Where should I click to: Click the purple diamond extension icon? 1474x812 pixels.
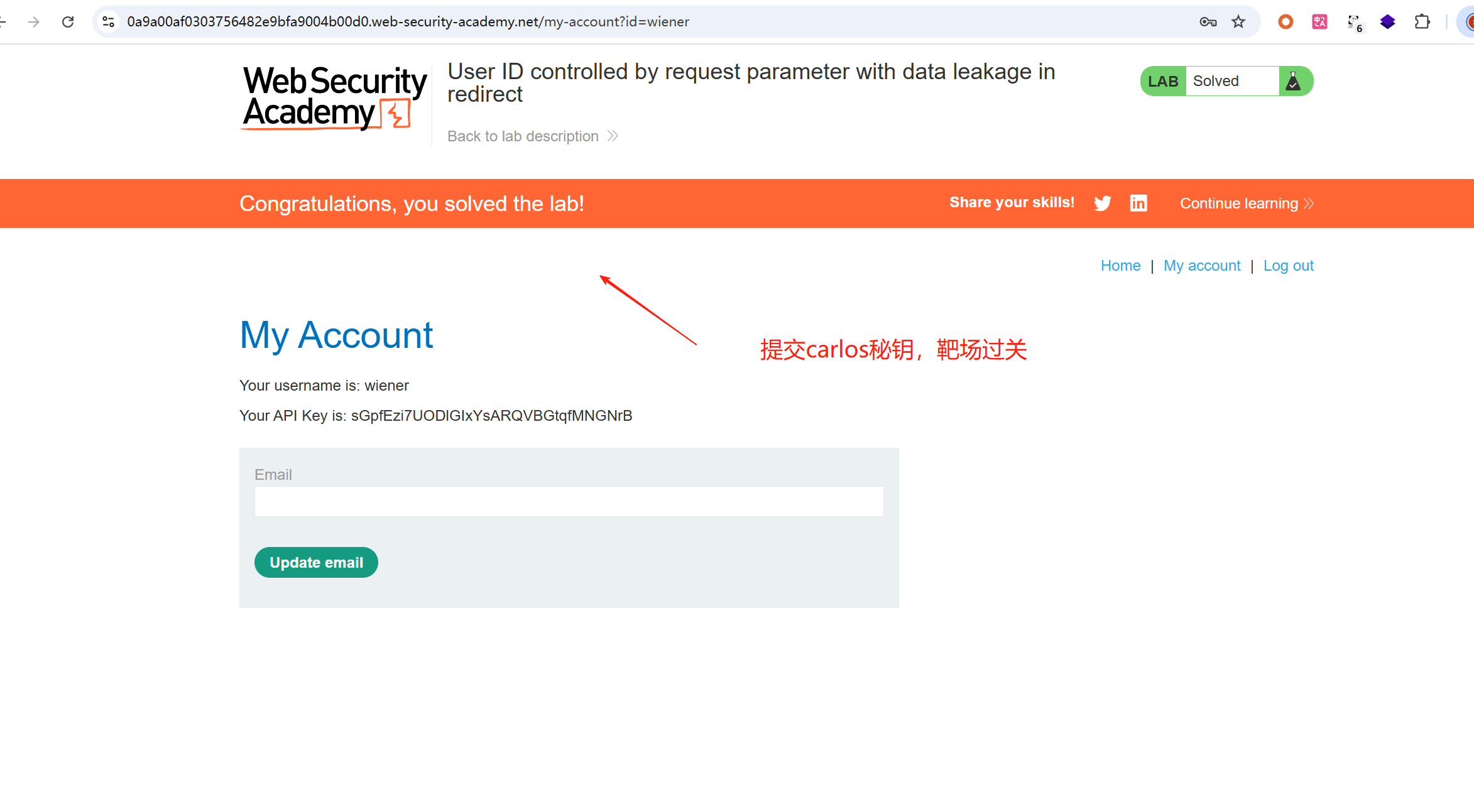[x=1387, y=22]
